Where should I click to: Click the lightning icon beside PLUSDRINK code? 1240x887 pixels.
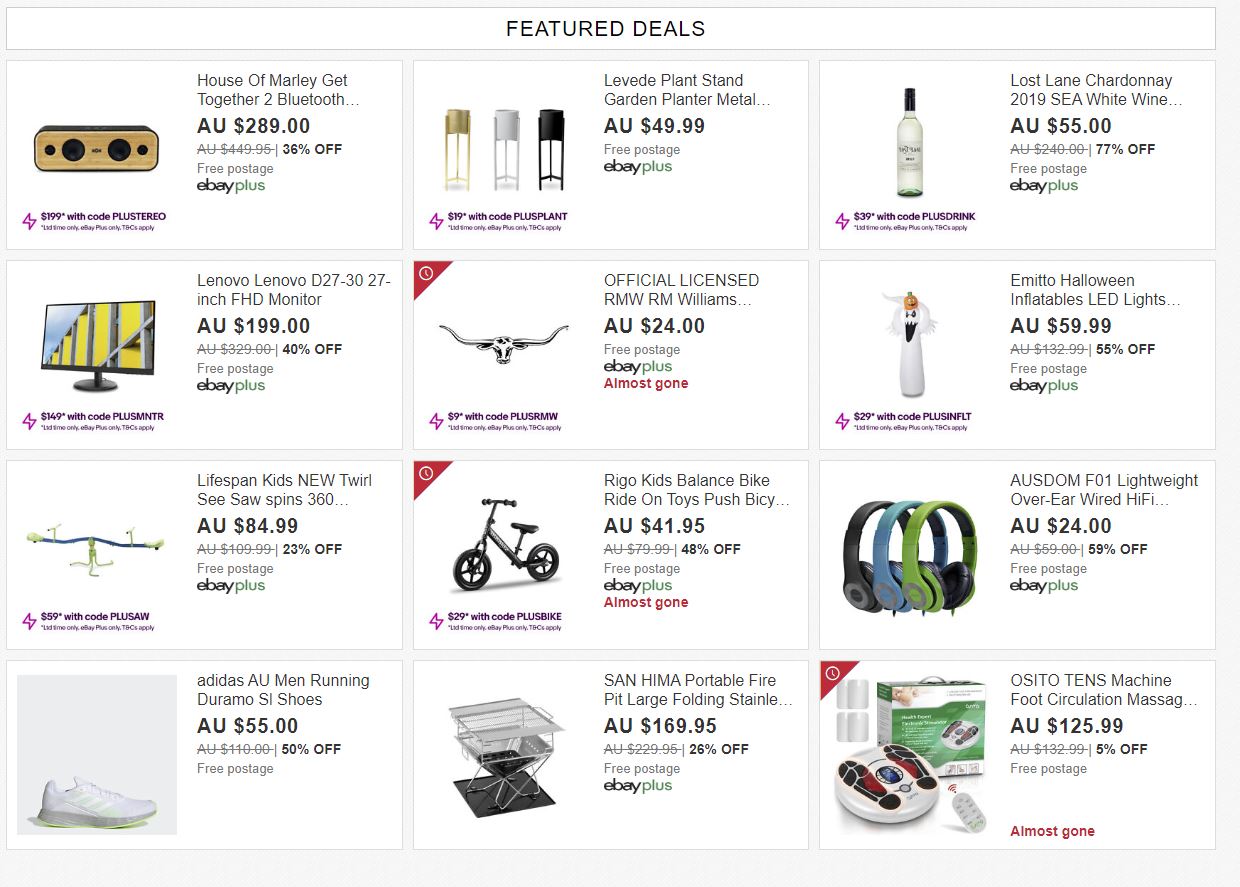click(843, 221)
